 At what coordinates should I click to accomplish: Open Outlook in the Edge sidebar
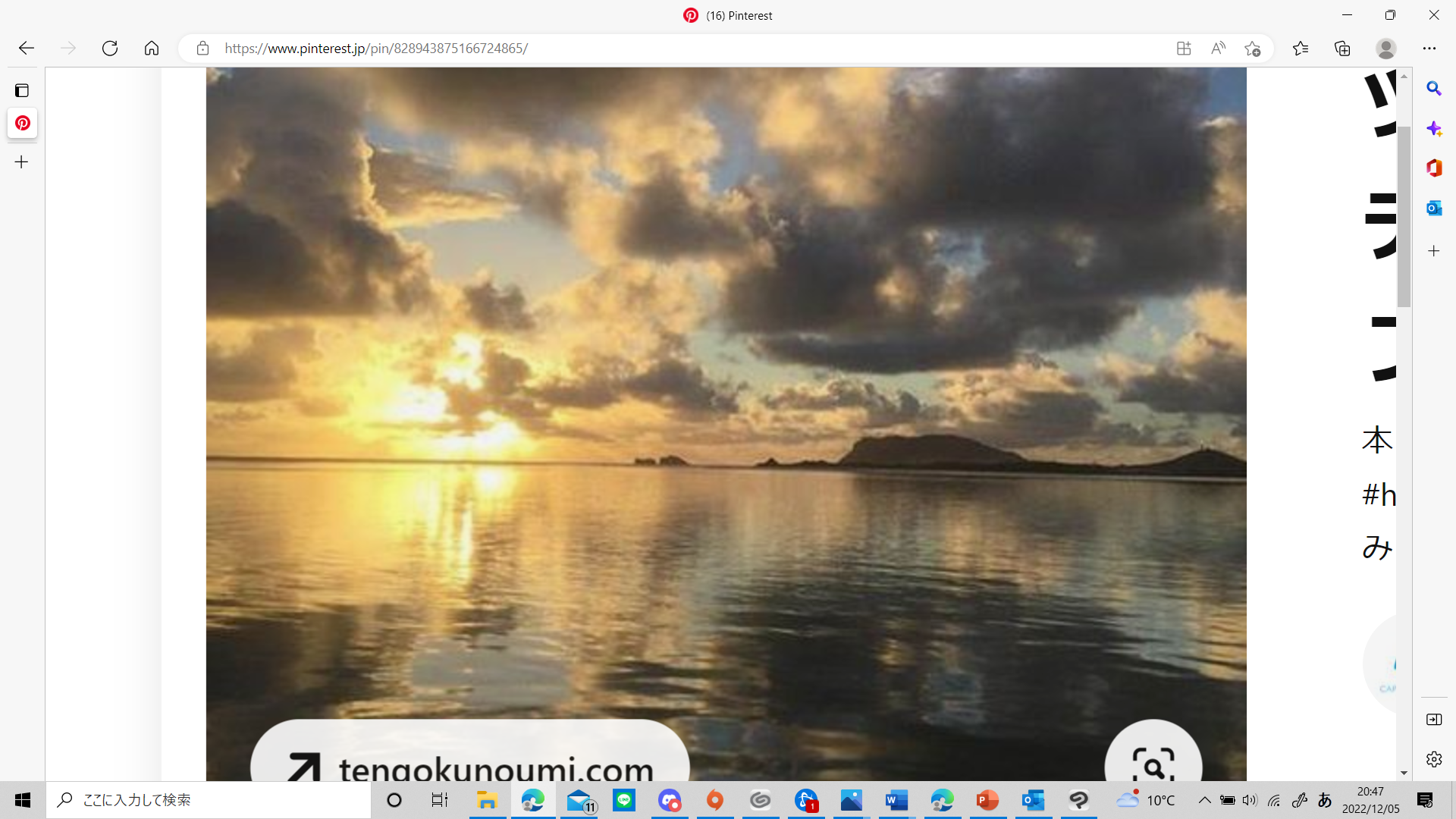pyautogui.click(x=1433, y=208)
